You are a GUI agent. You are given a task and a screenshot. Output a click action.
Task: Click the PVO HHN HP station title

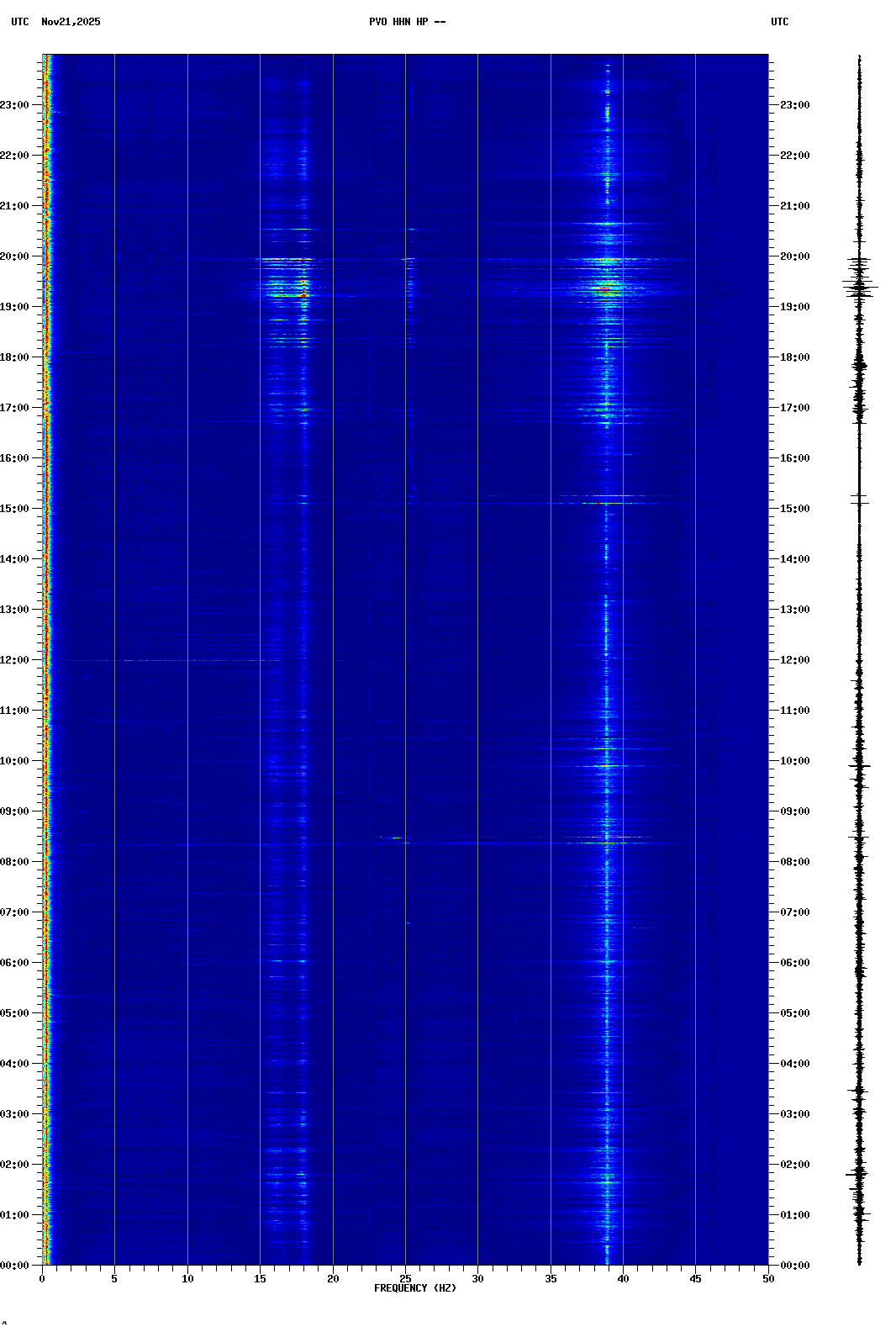[x=407, y=22]
